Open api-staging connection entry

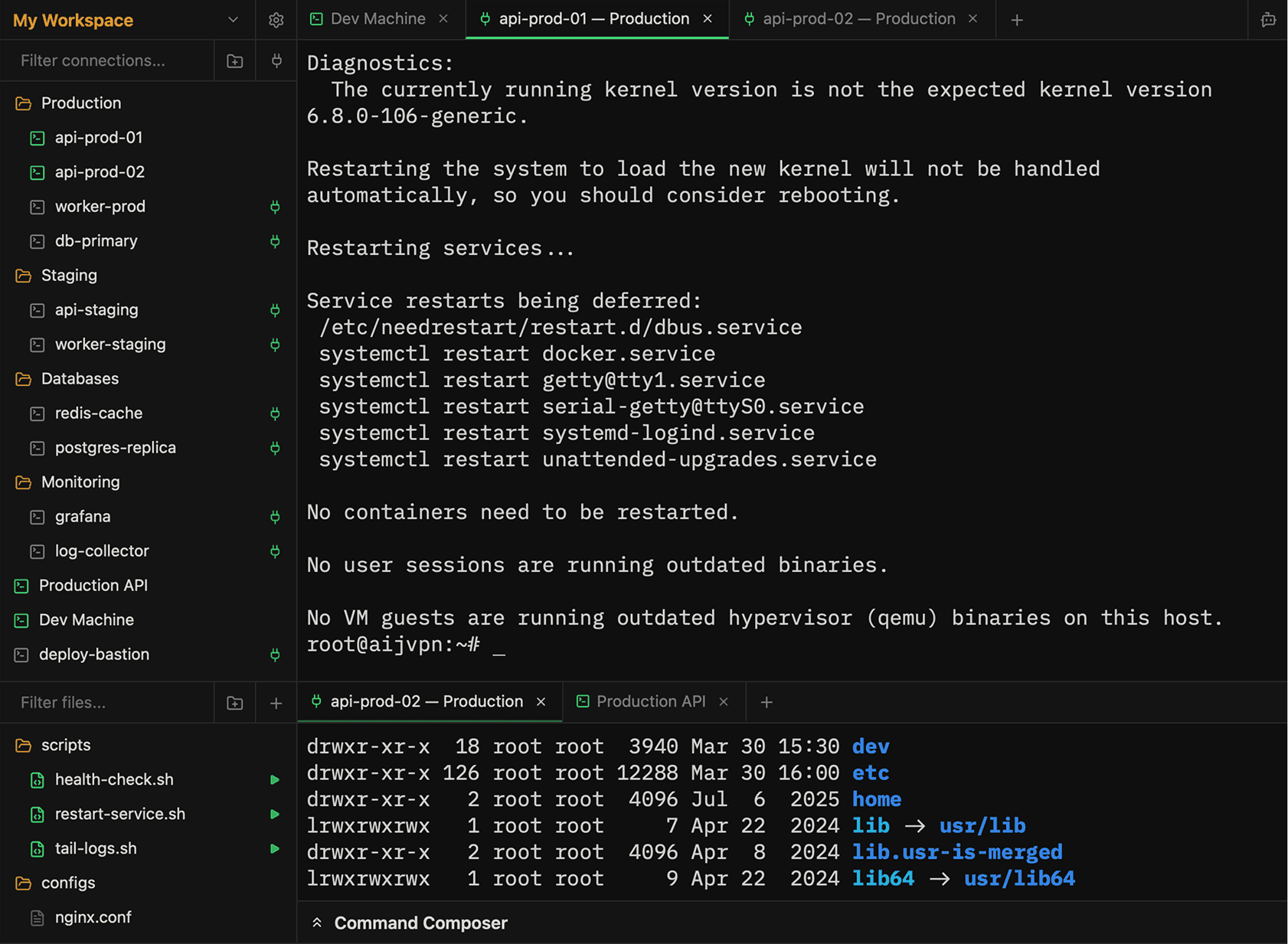coord(149,309)
